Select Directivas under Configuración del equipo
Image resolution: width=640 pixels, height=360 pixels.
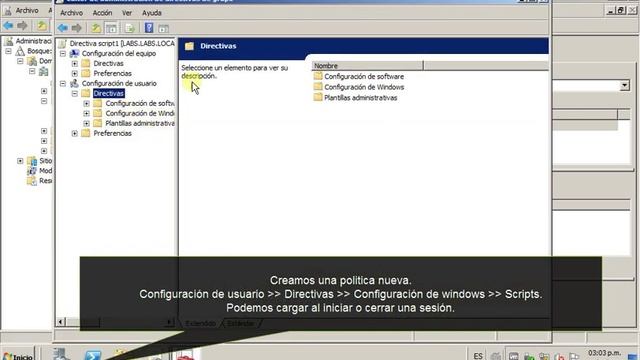click(108, 63)
